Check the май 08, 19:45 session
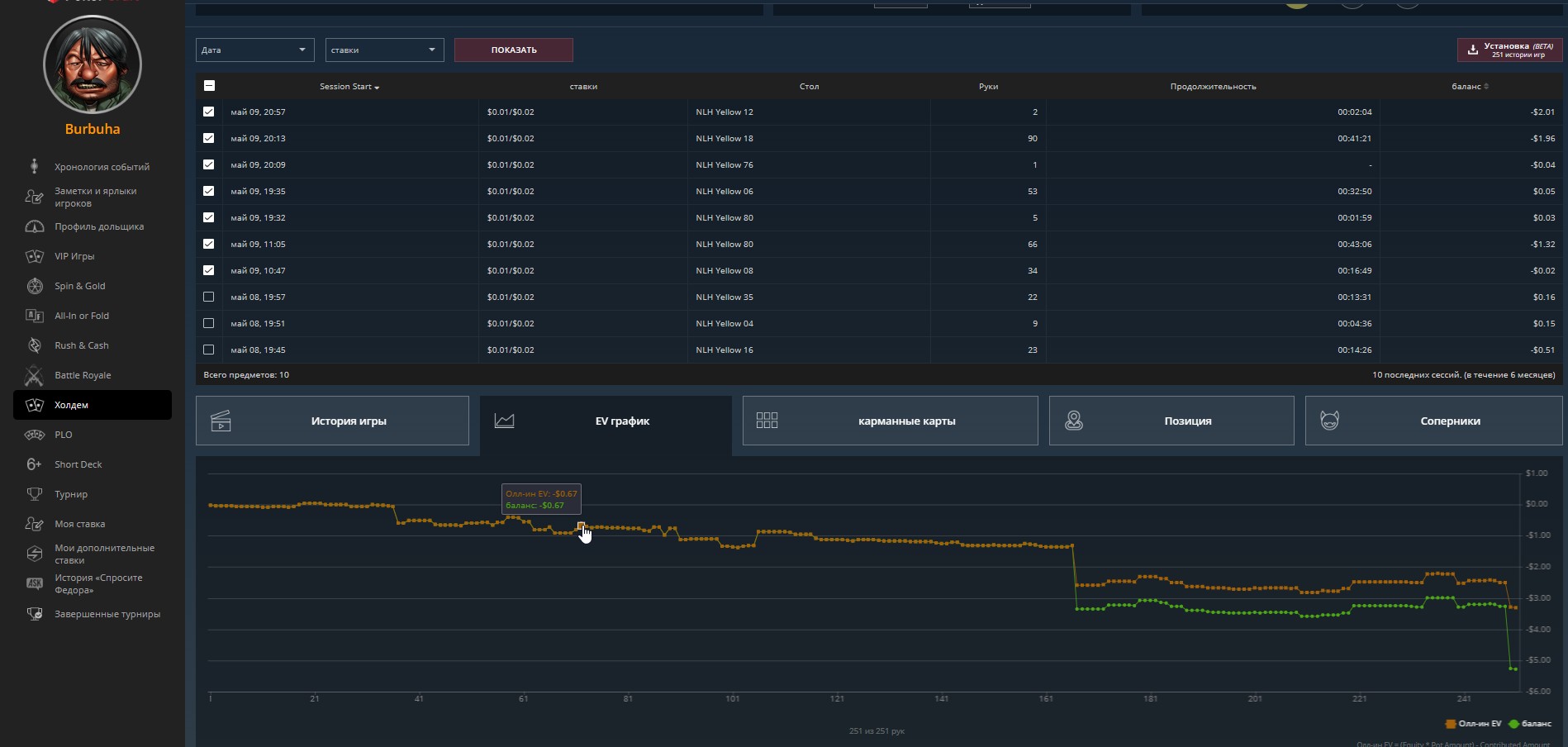1568x747 pixels. tap(208, 350)
